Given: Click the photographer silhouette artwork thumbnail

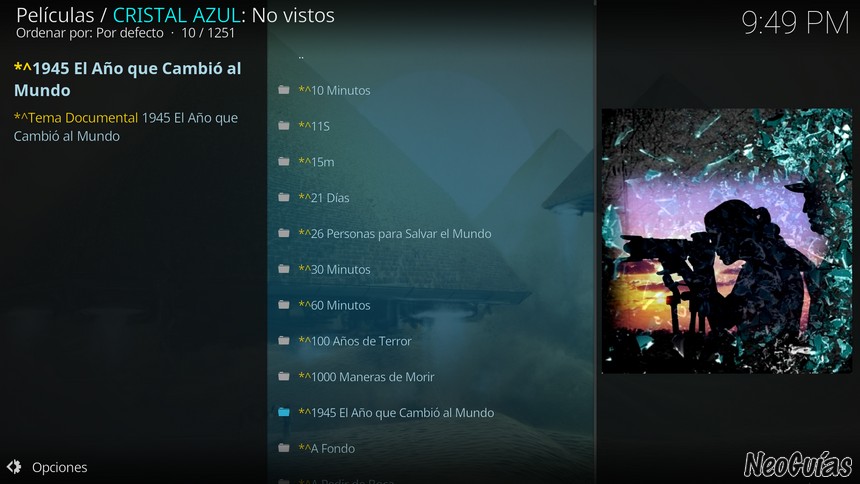Looking at the screenshot, I should [x=727, y=241].
